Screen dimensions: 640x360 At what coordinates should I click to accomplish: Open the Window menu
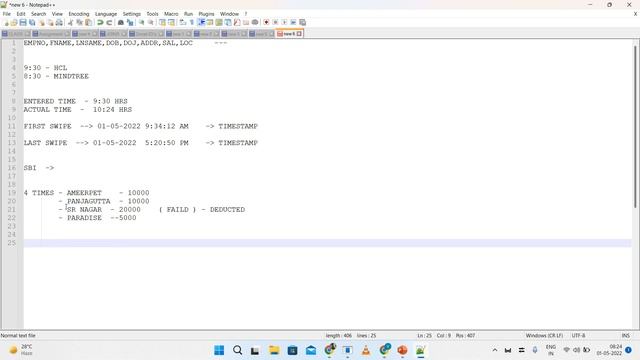(x=229, y=14)
